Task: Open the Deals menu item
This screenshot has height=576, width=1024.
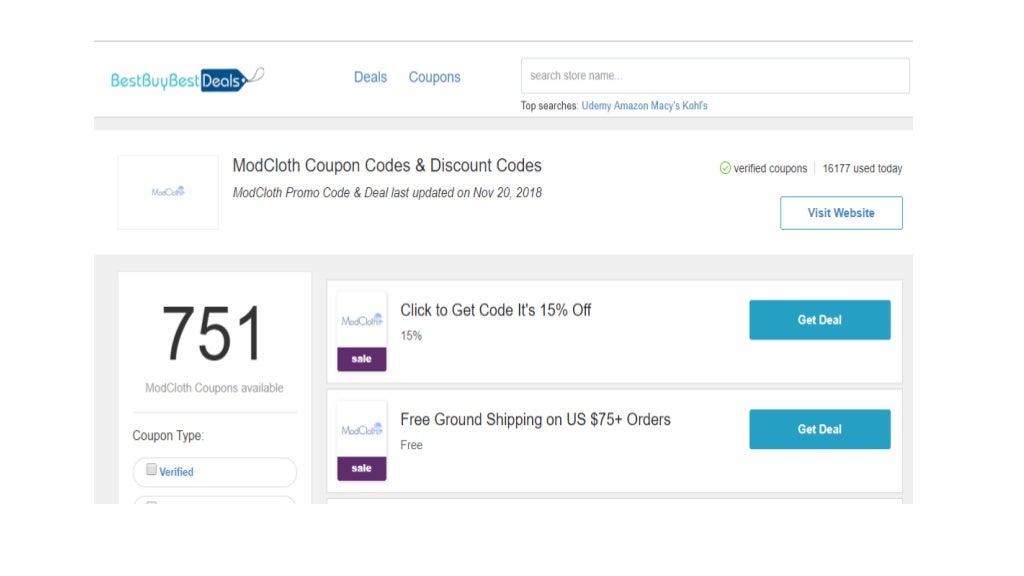Action: coord(370,77)
